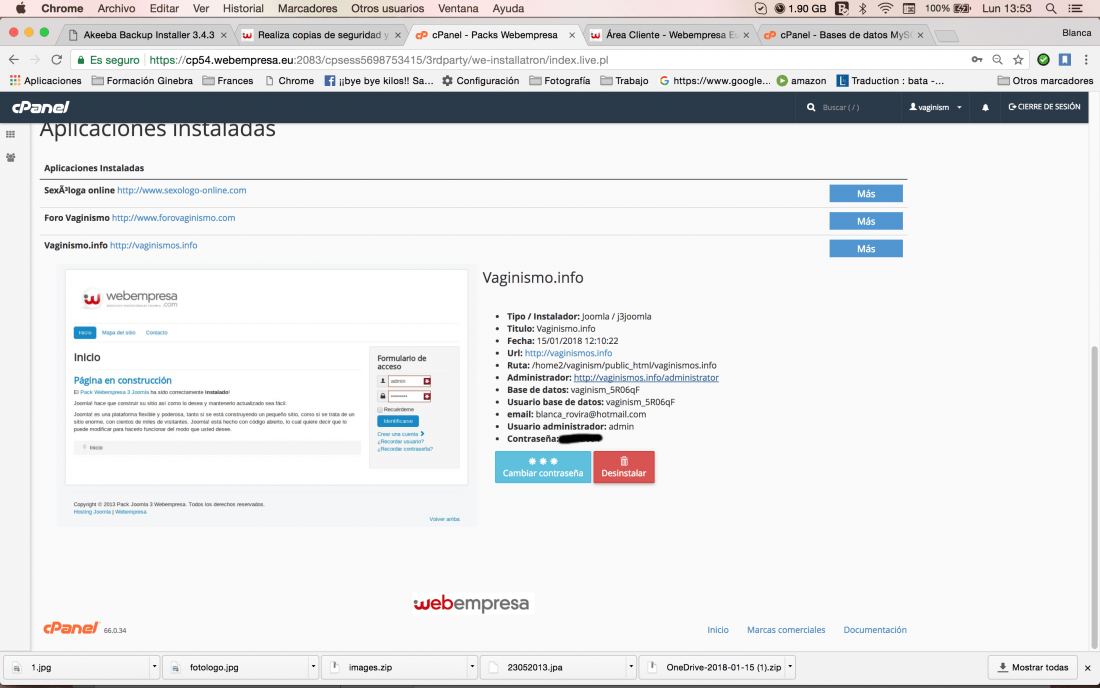Open the Ventana menu
The image size is (1100, 688).
[458, 8]
